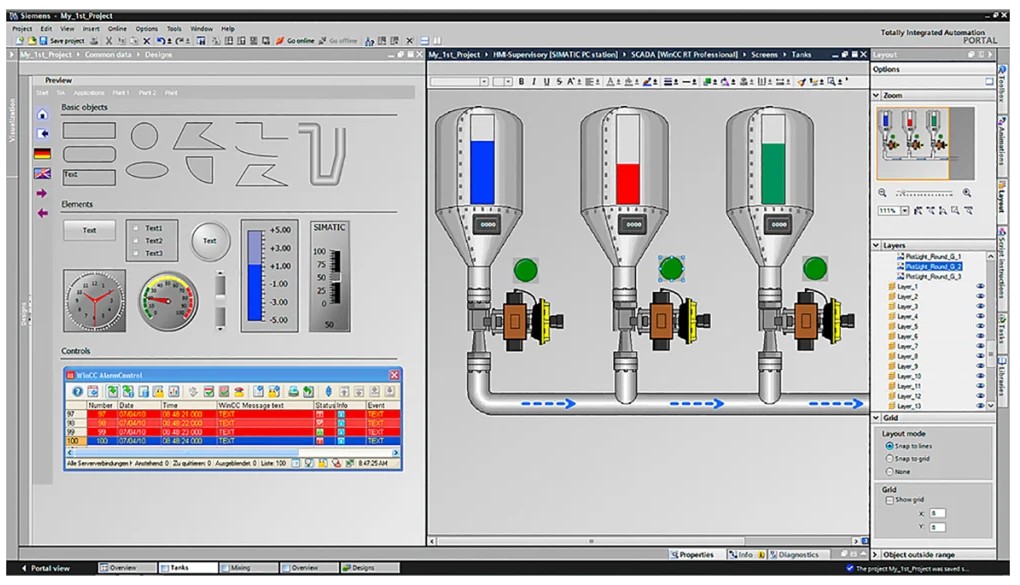
Task: Collapse the Layers panel section
Action: (875, 245)
